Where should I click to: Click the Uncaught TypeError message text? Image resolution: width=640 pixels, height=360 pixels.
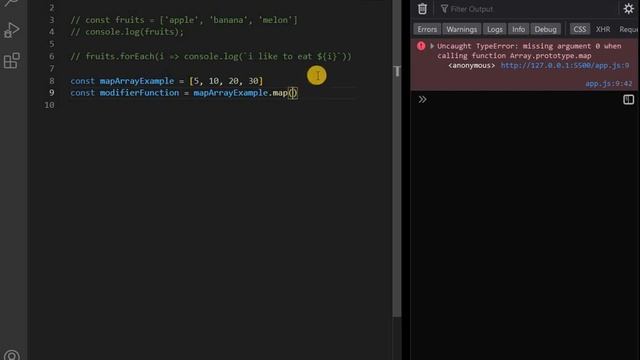tap(529, 51)
